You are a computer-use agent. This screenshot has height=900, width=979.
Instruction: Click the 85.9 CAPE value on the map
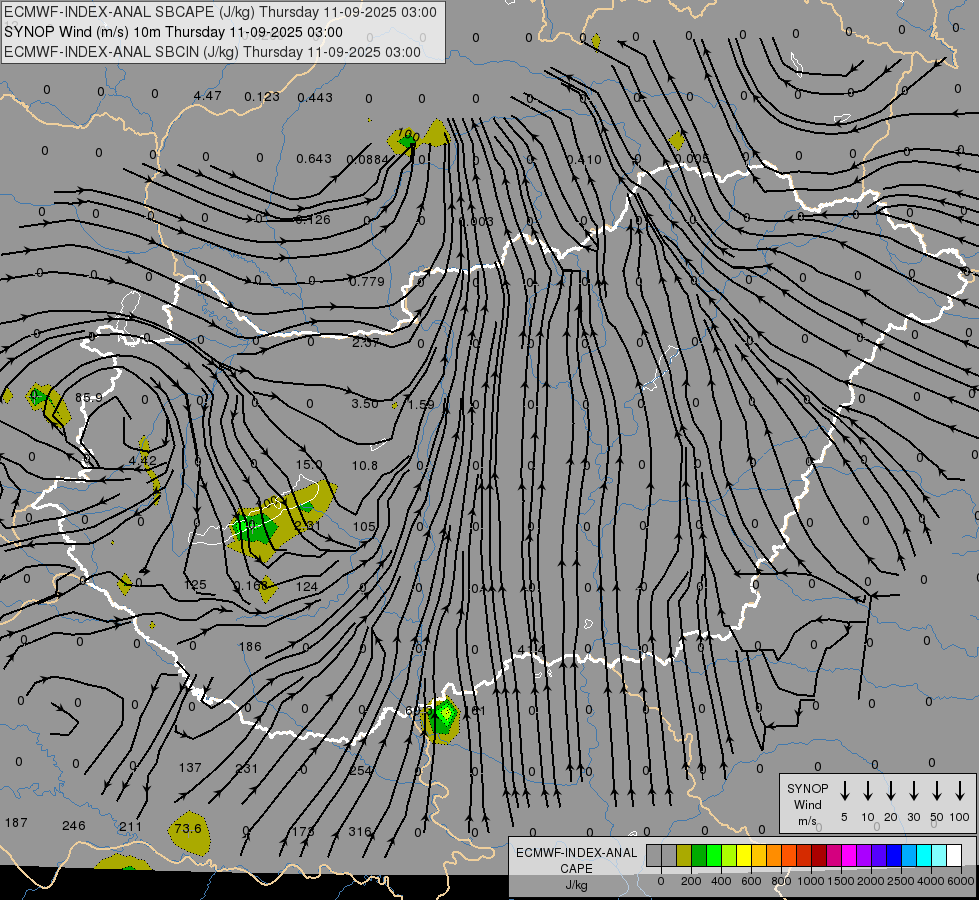[x=89, y=397]
